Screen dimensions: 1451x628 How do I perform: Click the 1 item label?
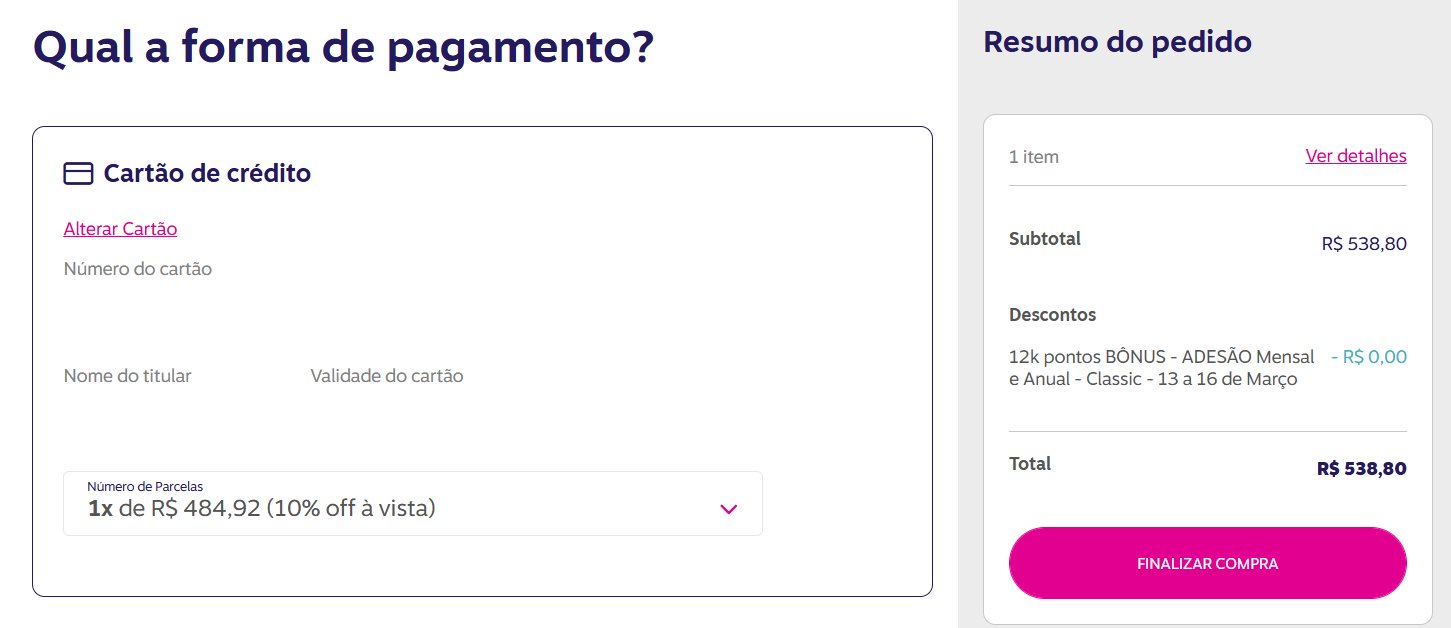[x=1034, y=157]
